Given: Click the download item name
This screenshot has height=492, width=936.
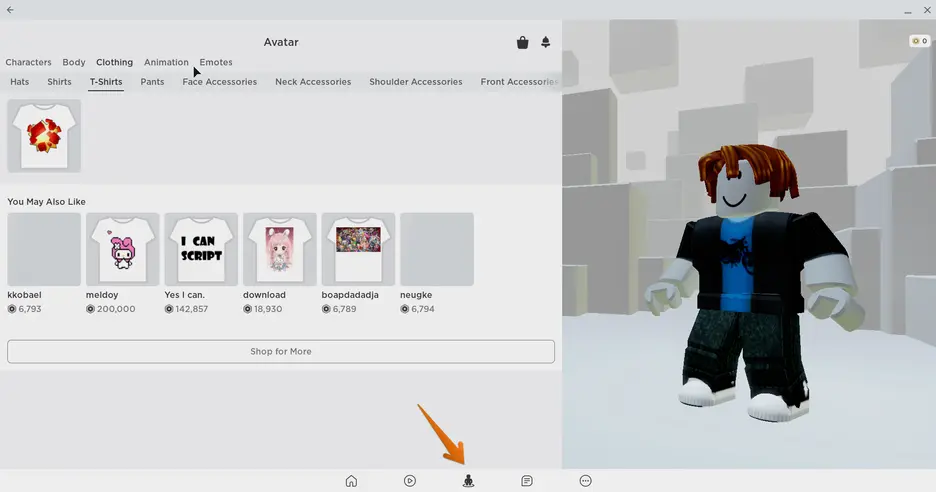Looking at the screenshot, I should (x=264, y=295).
